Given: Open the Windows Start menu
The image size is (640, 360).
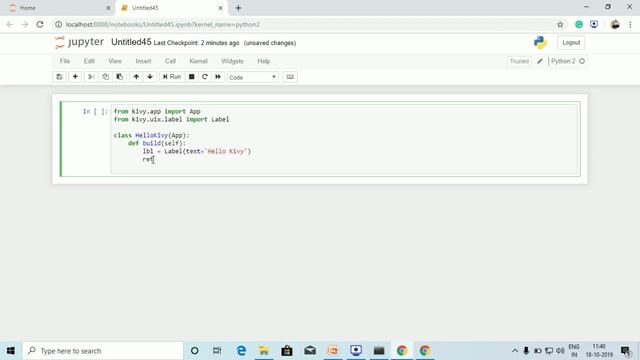Looking at the screenshot, I should (x=11, y=351).
